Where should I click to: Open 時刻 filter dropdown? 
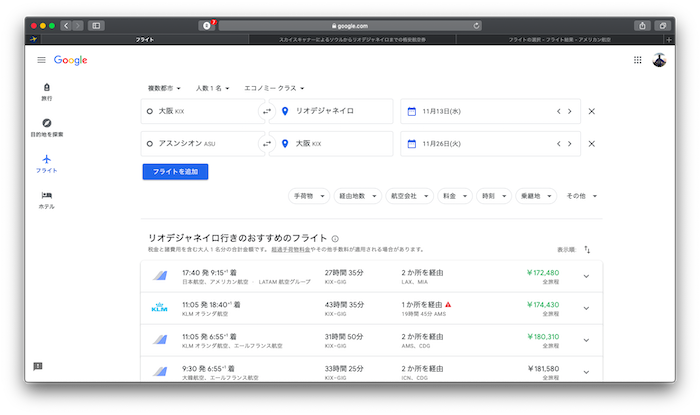494,196
